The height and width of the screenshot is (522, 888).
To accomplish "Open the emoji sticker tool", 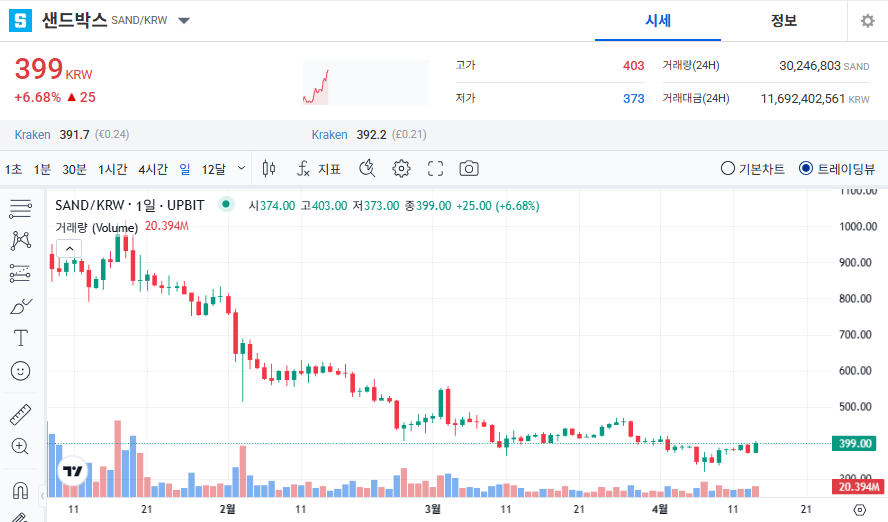I will (x=20, y=371).
